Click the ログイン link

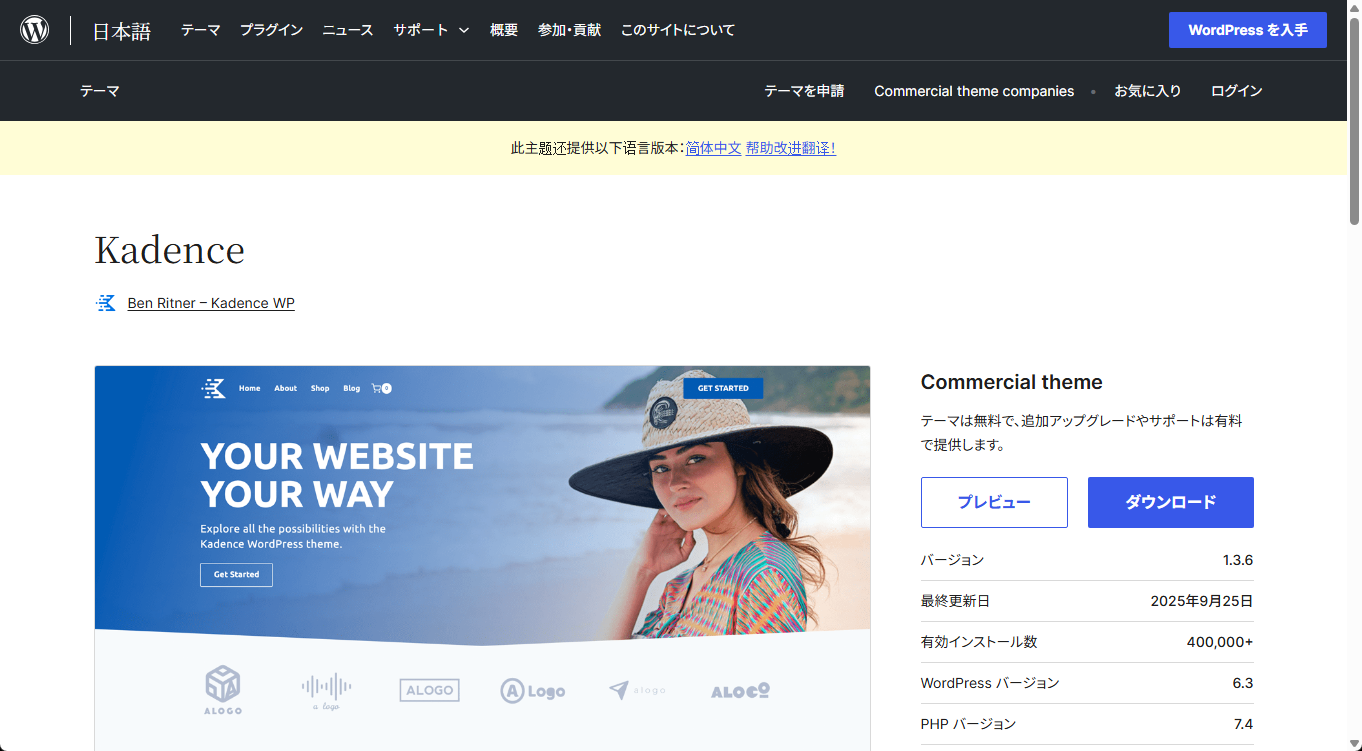(1236, 91)
